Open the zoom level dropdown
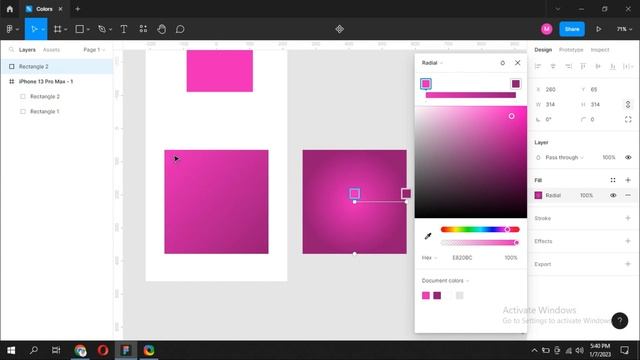This screenshot has width=640, height=360. coord(624,29)
